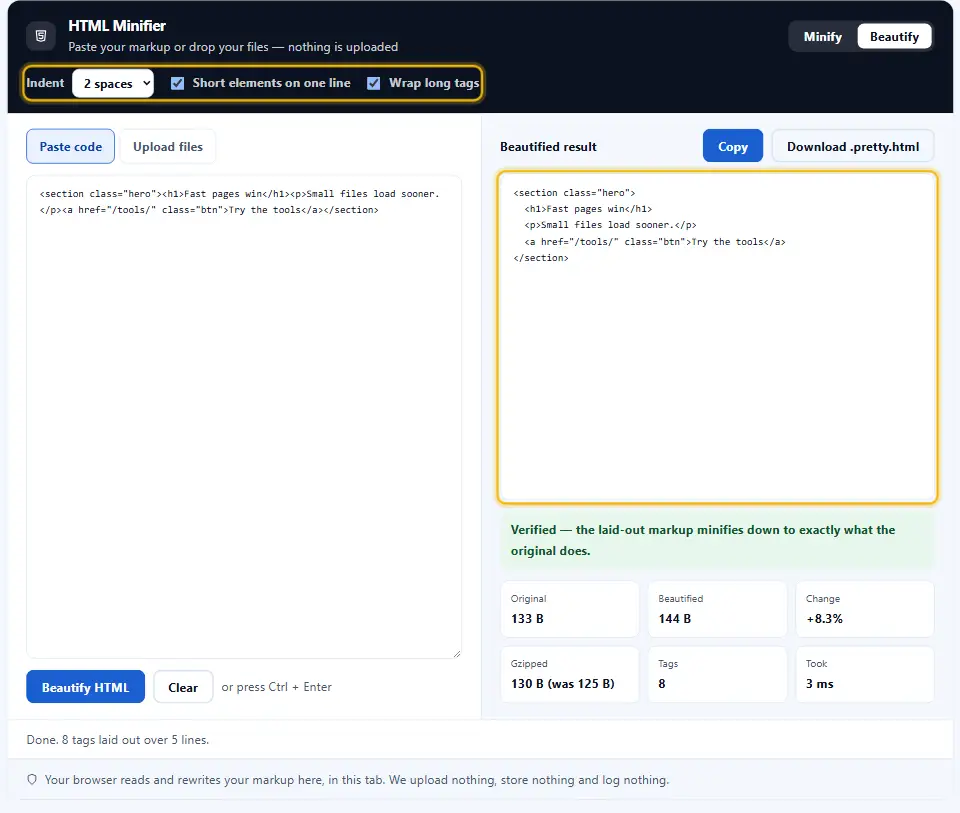Click the <h1>Fast pages win</h1> result line
The height and width of the screenshot is (813, 960).
click(x=588, y=209)
